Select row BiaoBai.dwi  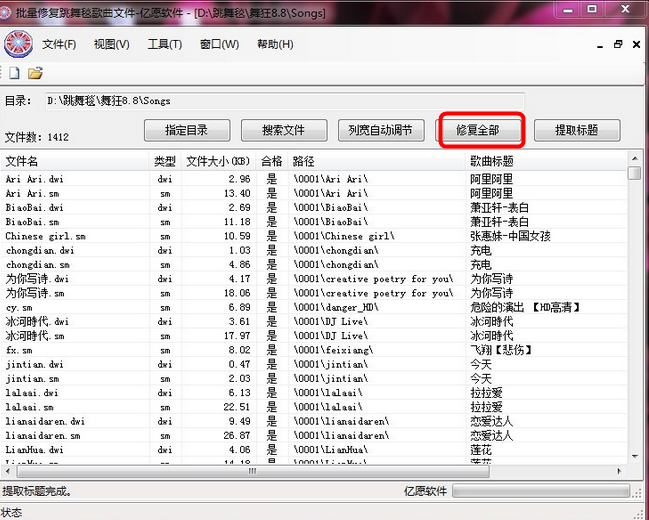click(314, 207)
